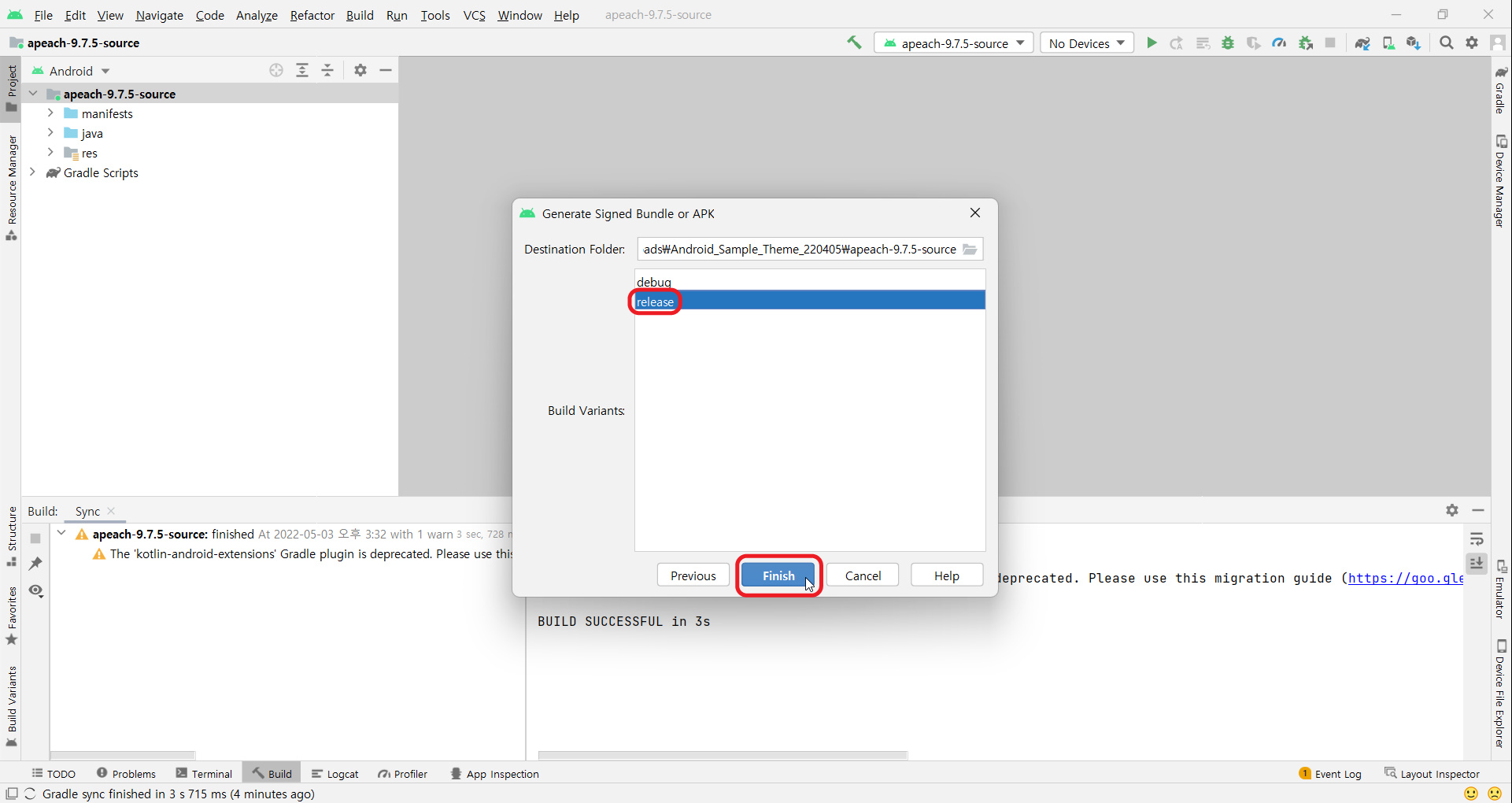Open the App Inspection tab
This screenshot has height=803, width=1512.
(x=494, y=774)
